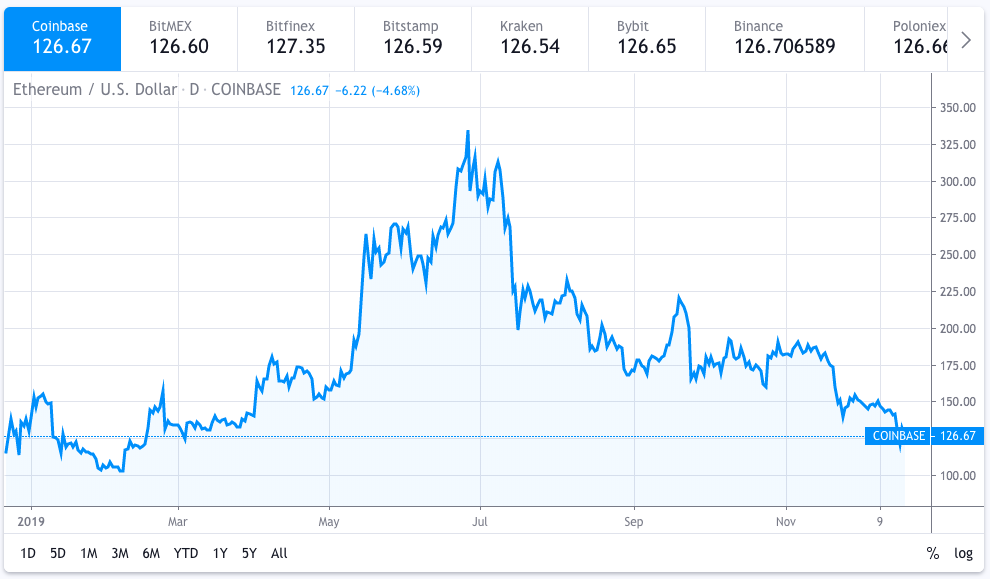Toggle percentage scale mode
Viewport: 990px width, 579px height.
933,553
